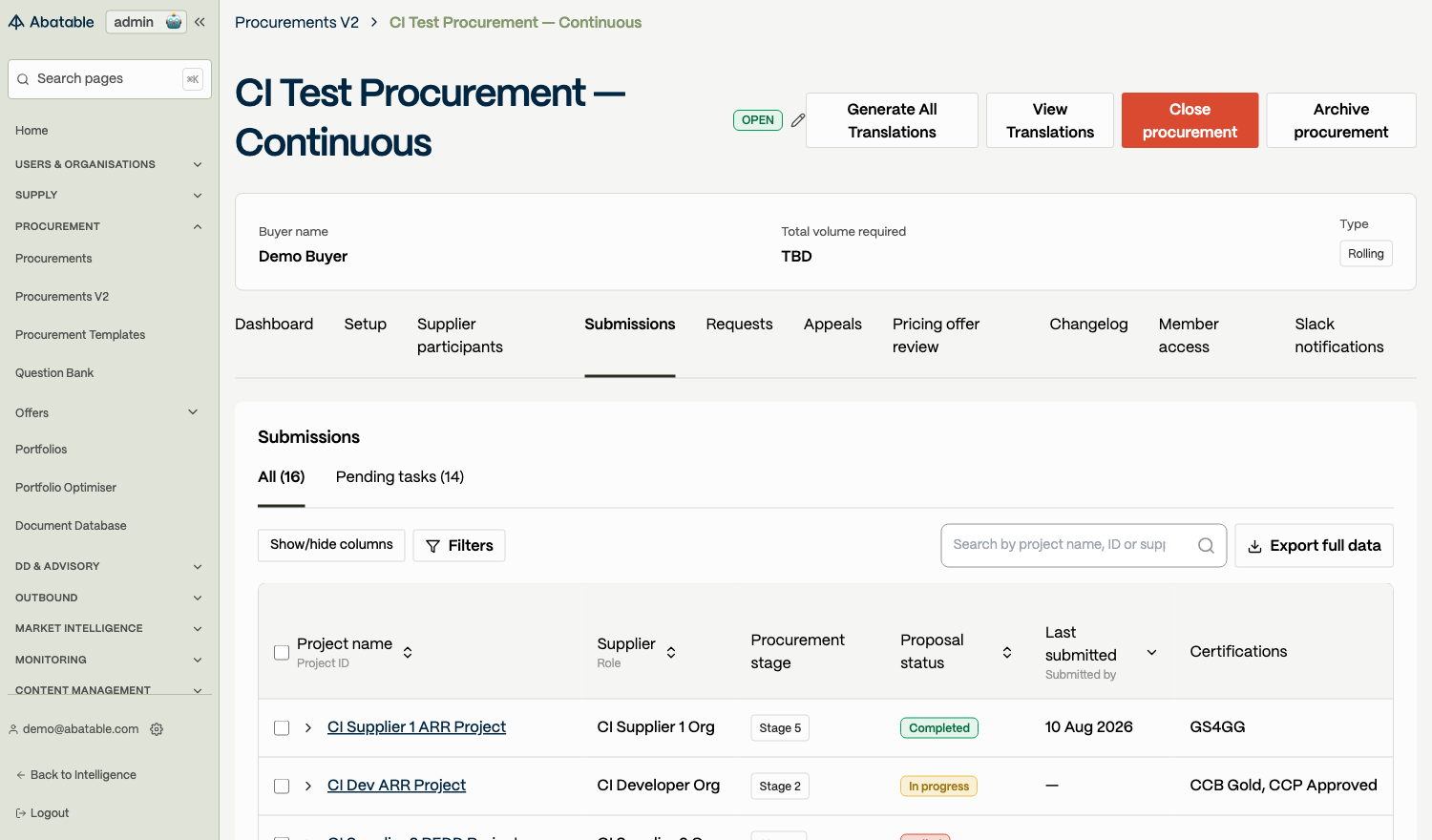Open Question Bank in sidebar
This screenshot has width=1432, height=840.
54,373
